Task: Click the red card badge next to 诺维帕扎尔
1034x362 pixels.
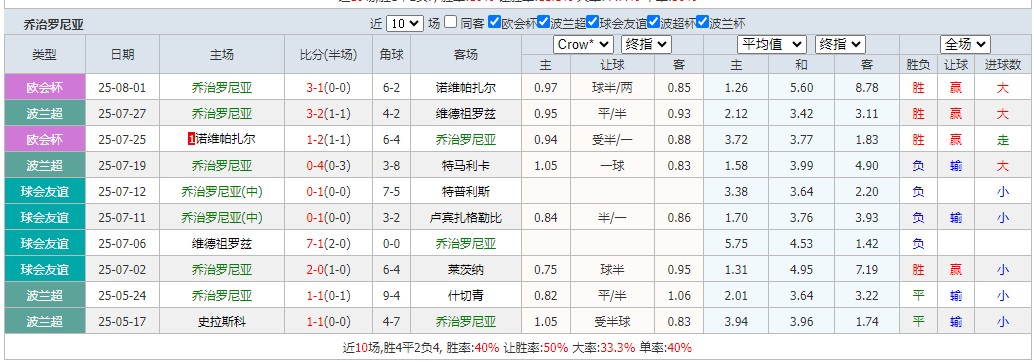Action: [191, 140]
